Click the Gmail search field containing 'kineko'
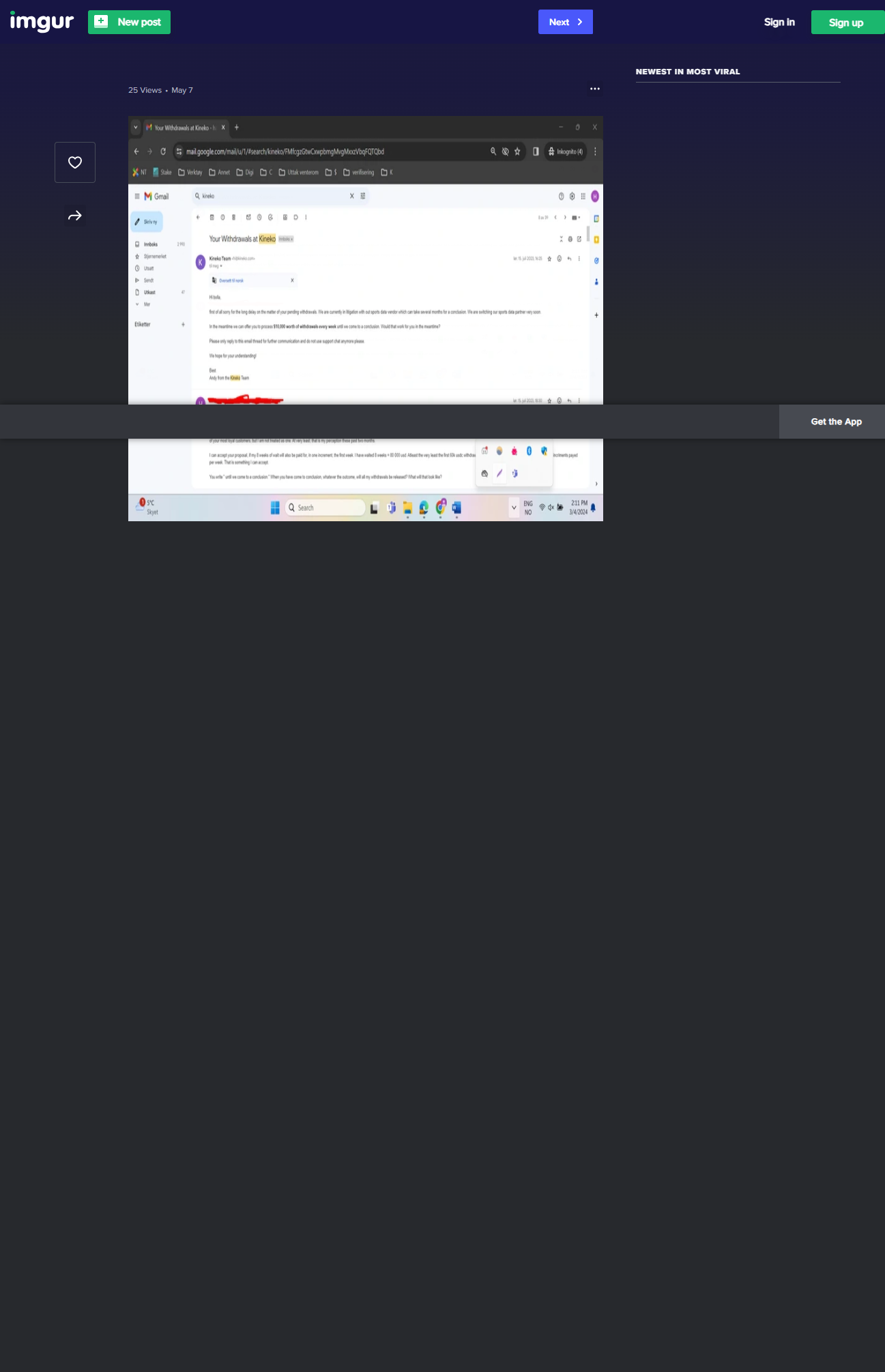The image size is (885, 1372). point(273,196)
